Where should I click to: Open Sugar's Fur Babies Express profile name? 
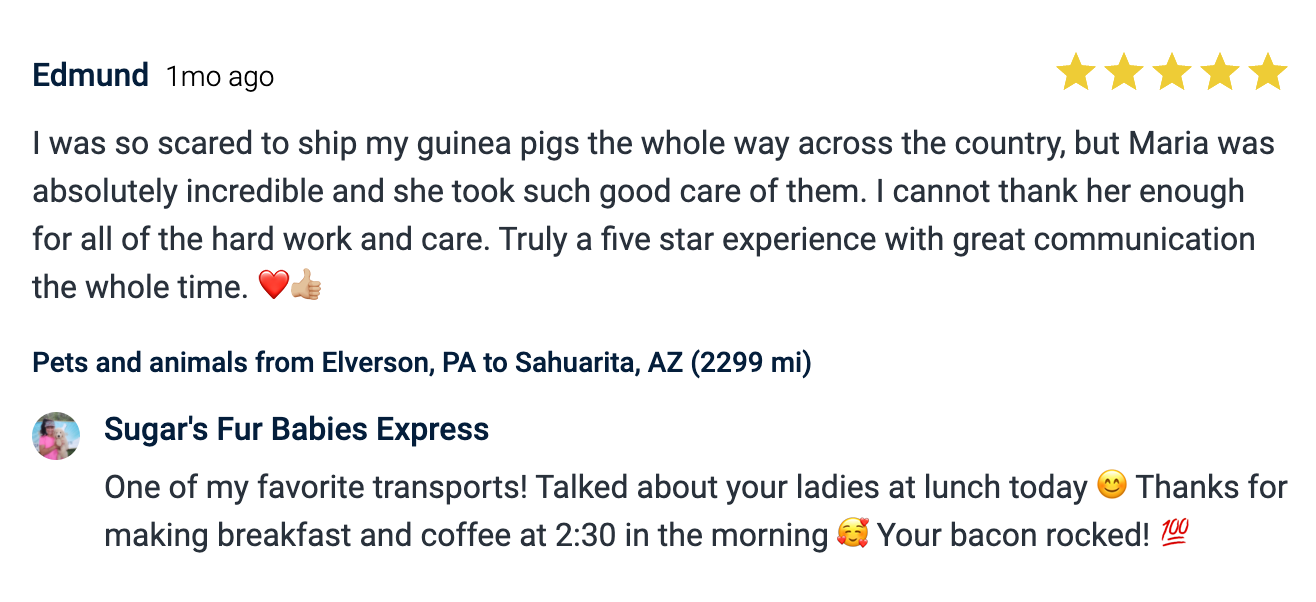pyautogui.click(x=296, y=430)
